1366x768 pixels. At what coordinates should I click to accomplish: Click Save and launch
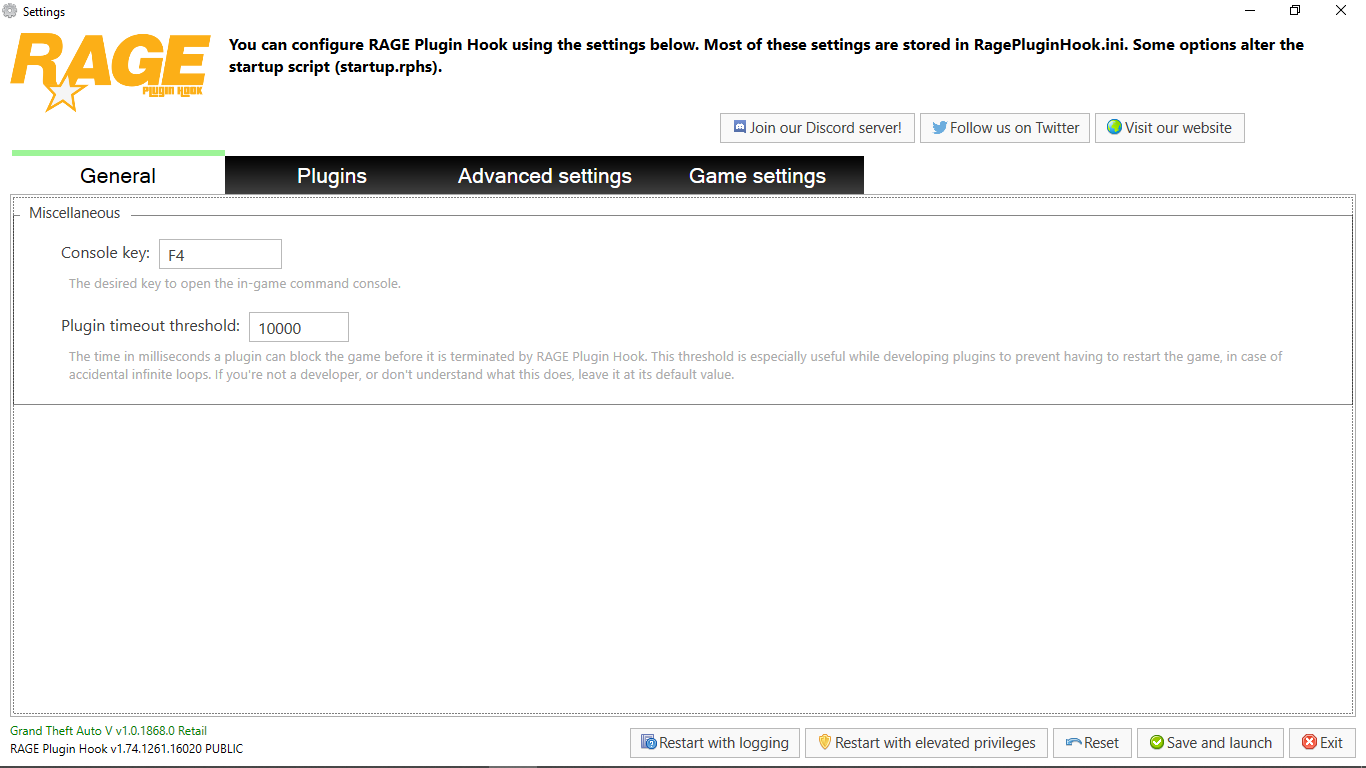pos(1210,743)
